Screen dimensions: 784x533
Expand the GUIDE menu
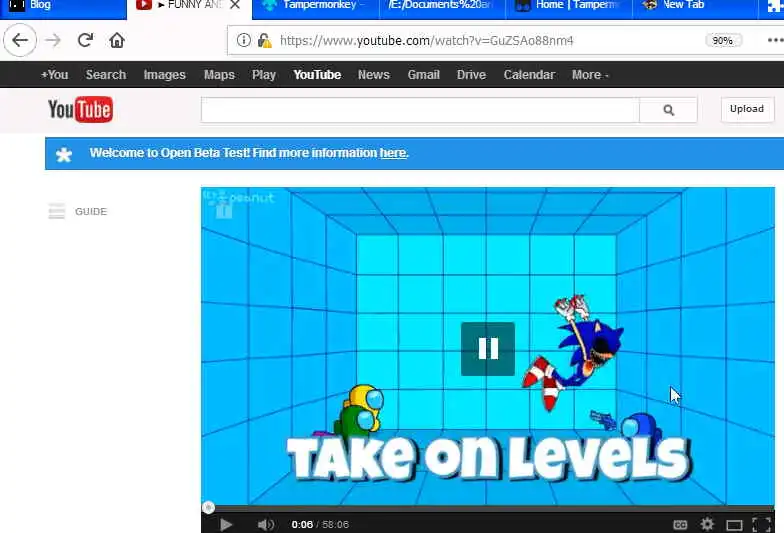[x=91, y=212]
